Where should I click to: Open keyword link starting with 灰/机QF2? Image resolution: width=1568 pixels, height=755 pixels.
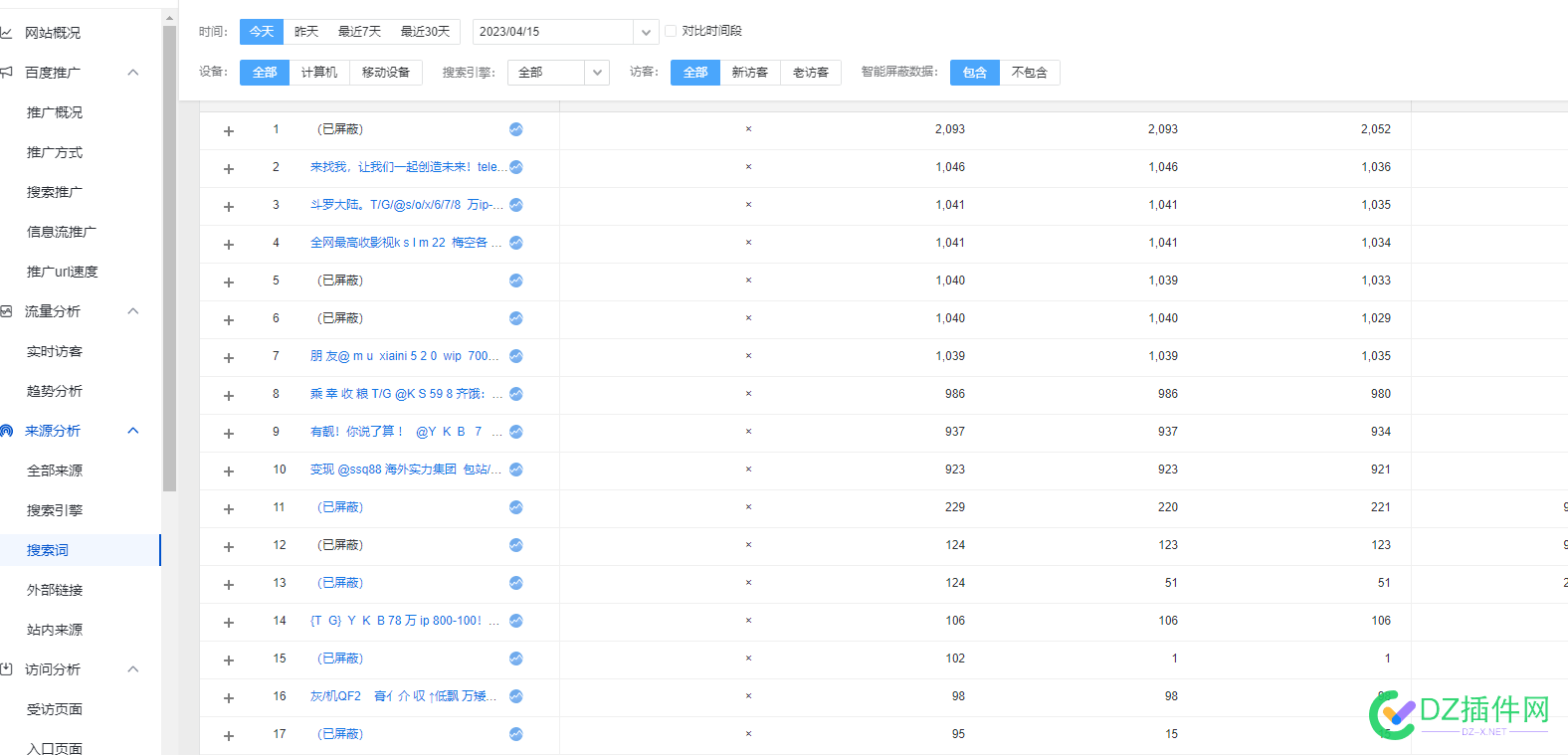pyautogui.click(x=403, y=696)
